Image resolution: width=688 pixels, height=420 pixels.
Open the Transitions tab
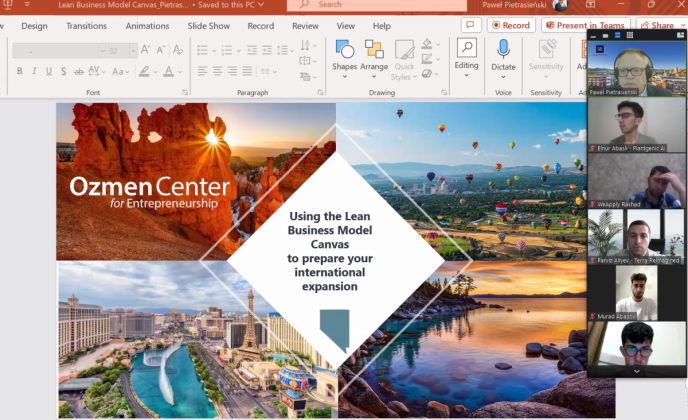coord(86,26)
